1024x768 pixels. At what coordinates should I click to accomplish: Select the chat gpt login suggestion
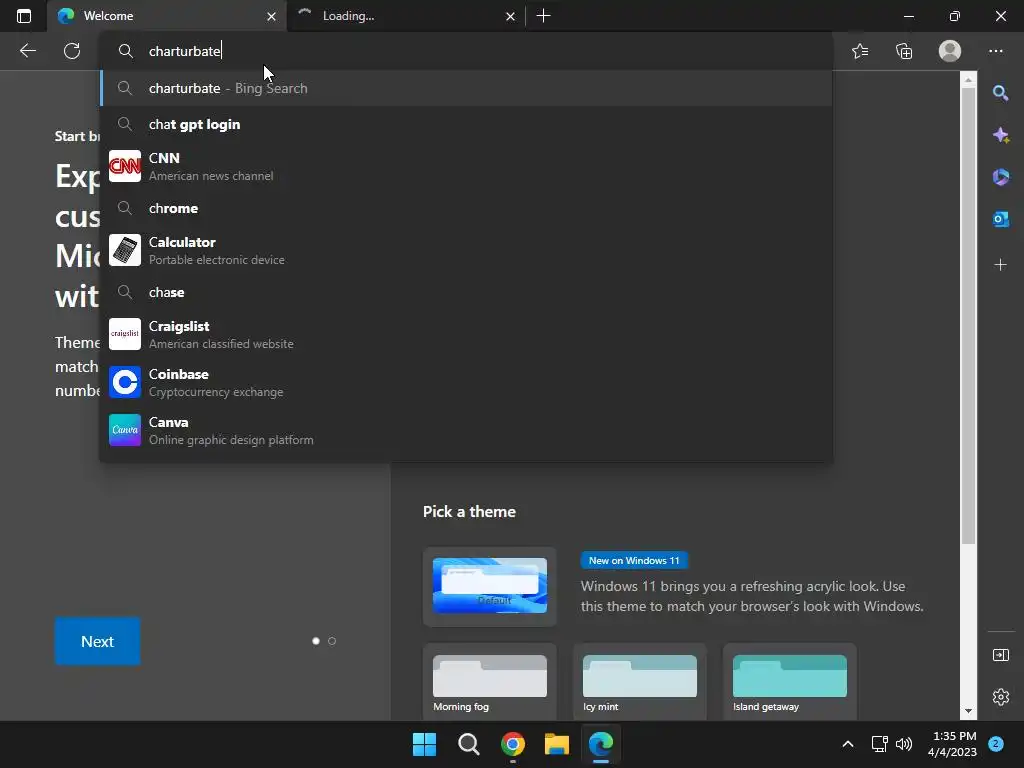466,124
